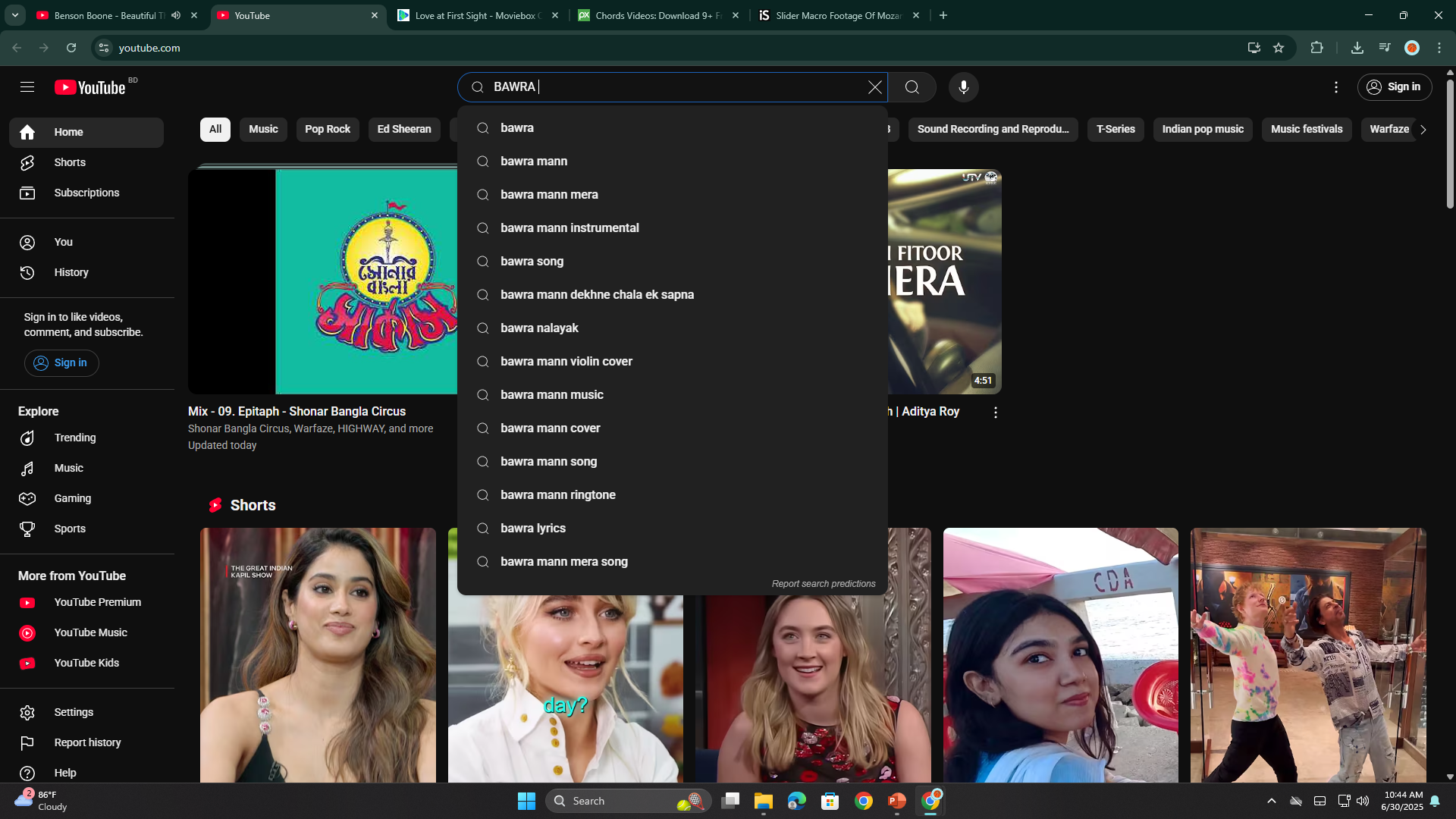Open History from the sidebar
This screenshot has width=1456, height=819.
click(86, 272)
